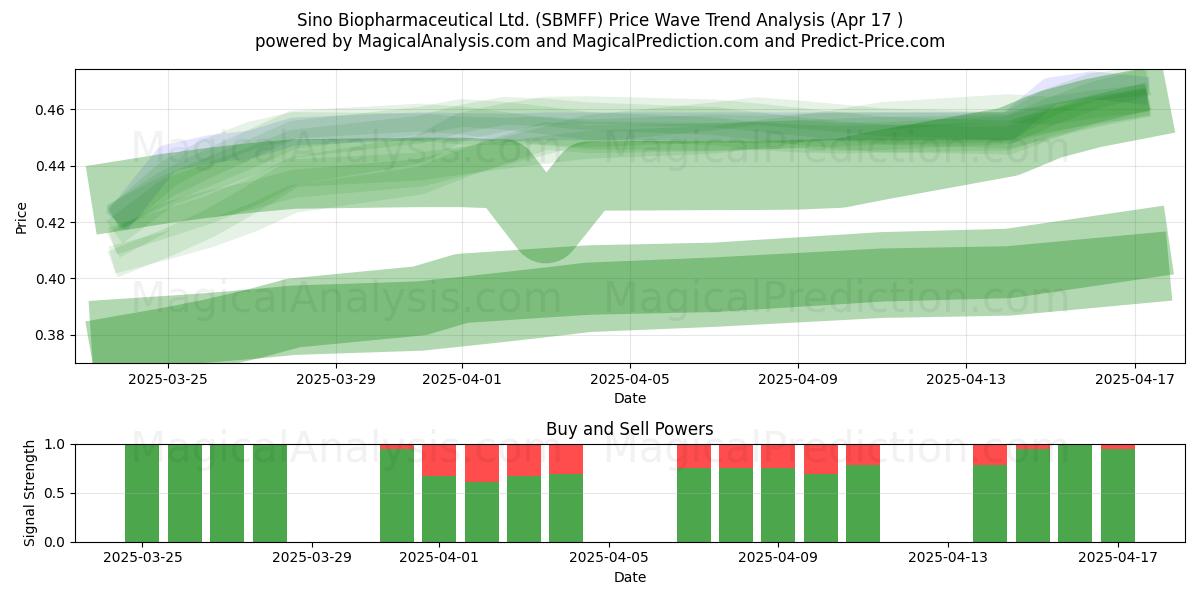This screenshot has width=1200, height=600.
Task: Click 2025-04-09 on the price chart date axis
Action: tap(798, 379)
